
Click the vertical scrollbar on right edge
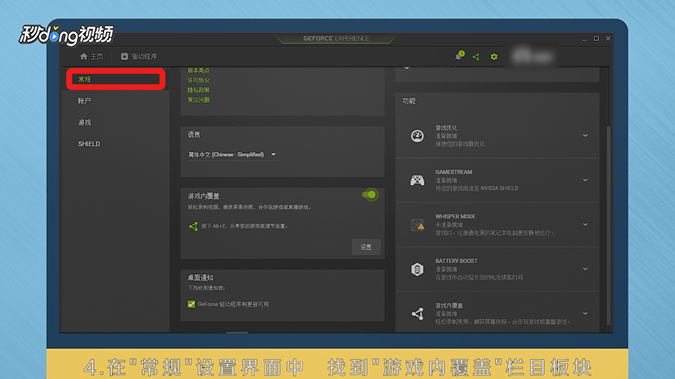[608, 225]
